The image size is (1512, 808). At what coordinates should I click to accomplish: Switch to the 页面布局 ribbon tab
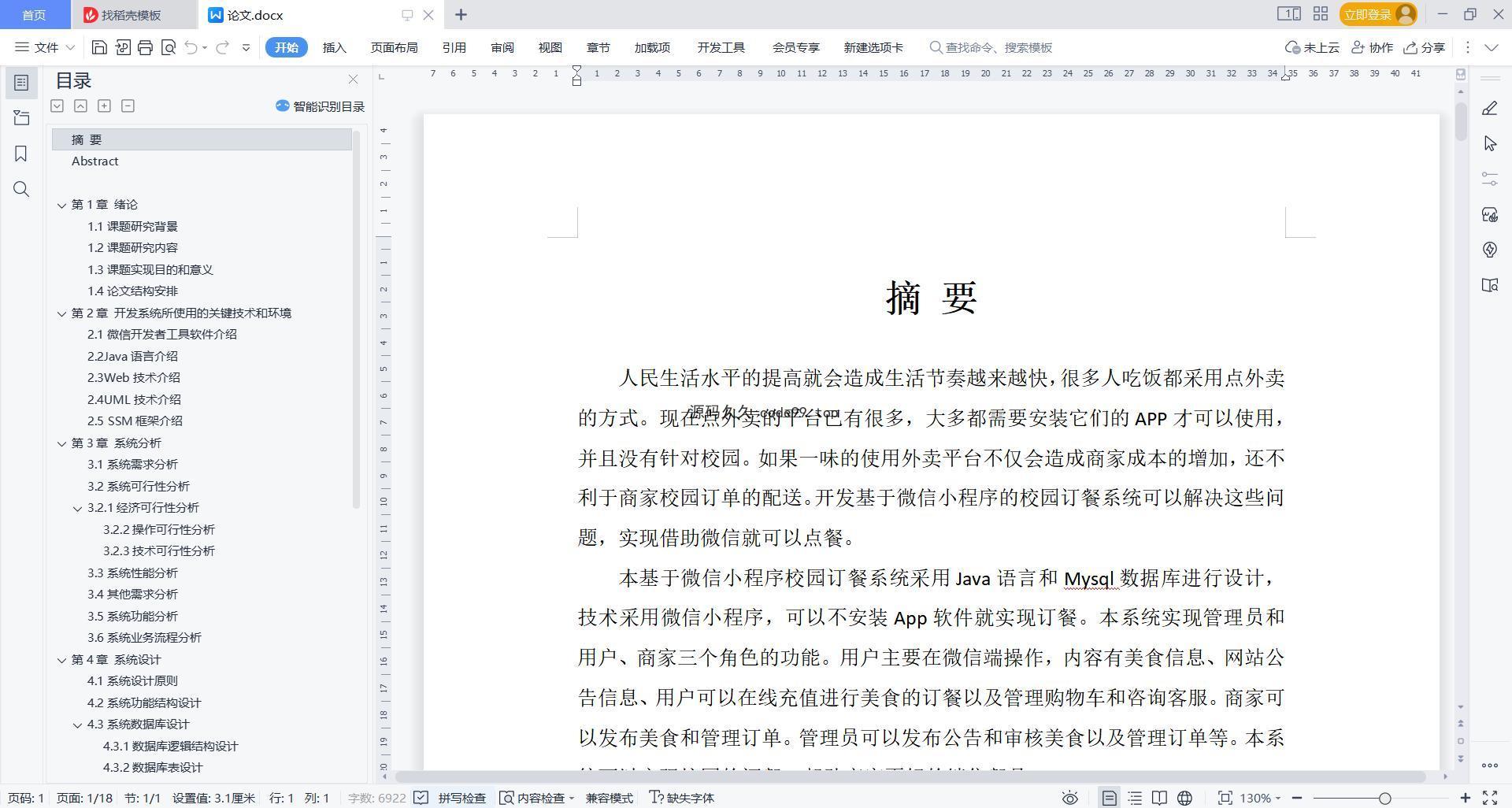pos(394,47)
